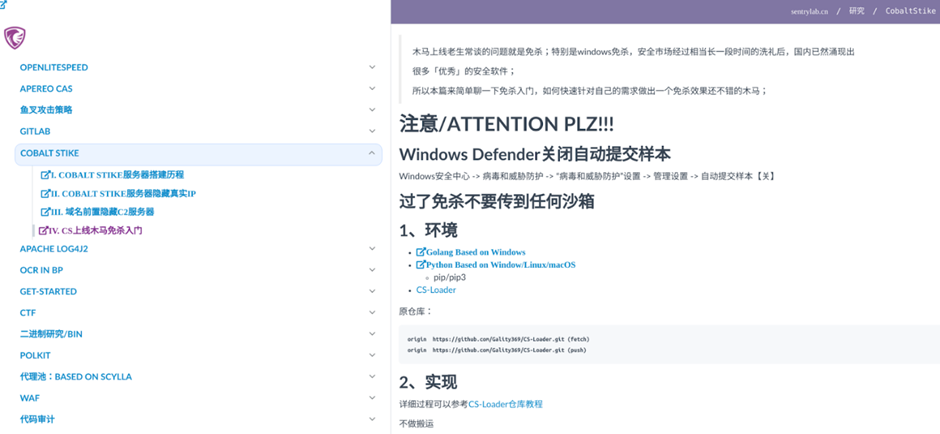
Task: Click the 注意/ATTENTION PLZ!!! heading
Action: [x=506, y=125]
